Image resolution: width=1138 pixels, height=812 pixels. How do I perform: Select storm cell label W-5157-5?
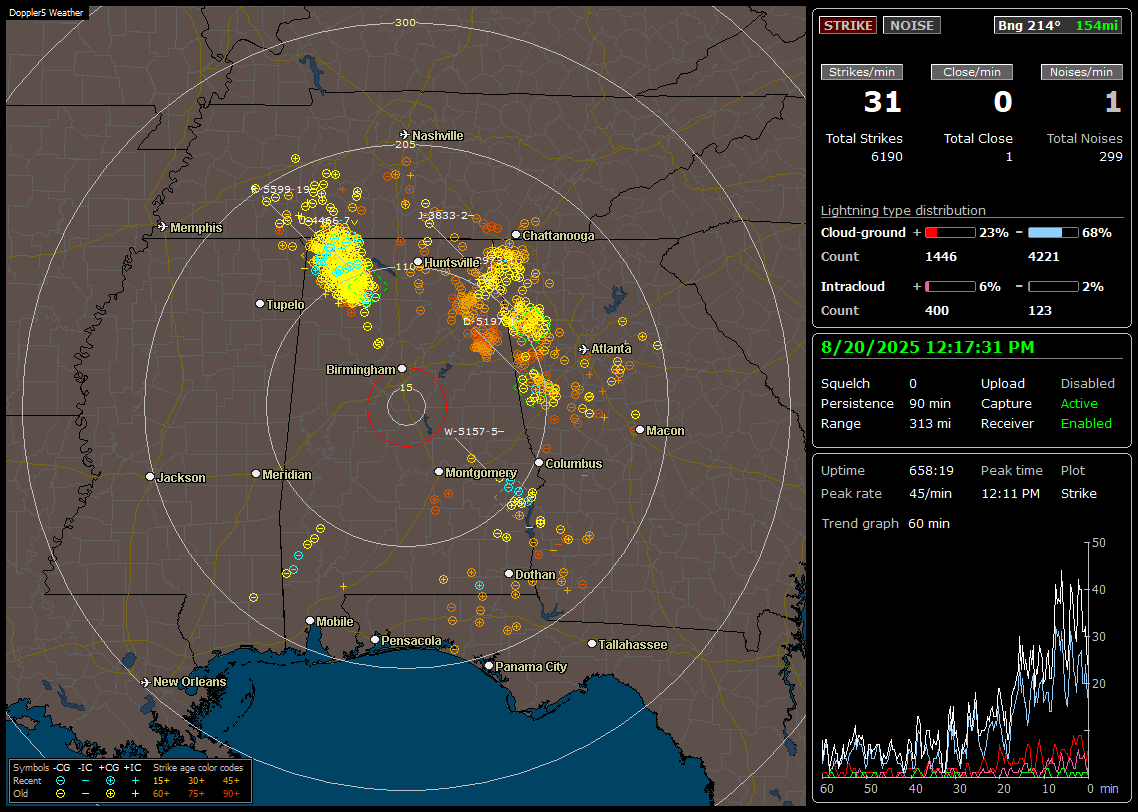coord(472,432)
